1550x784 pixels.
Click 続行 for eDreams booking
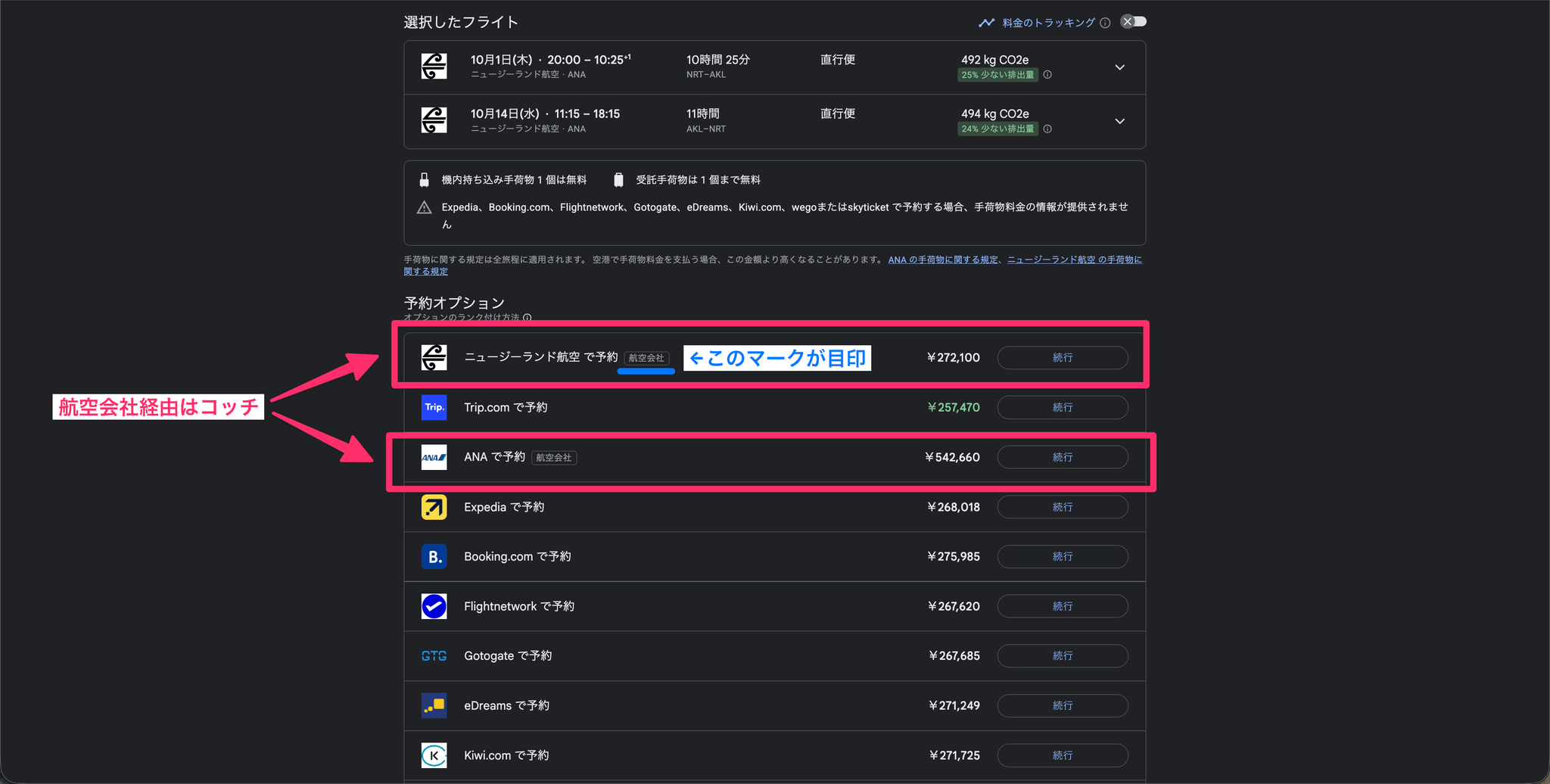1063,705
